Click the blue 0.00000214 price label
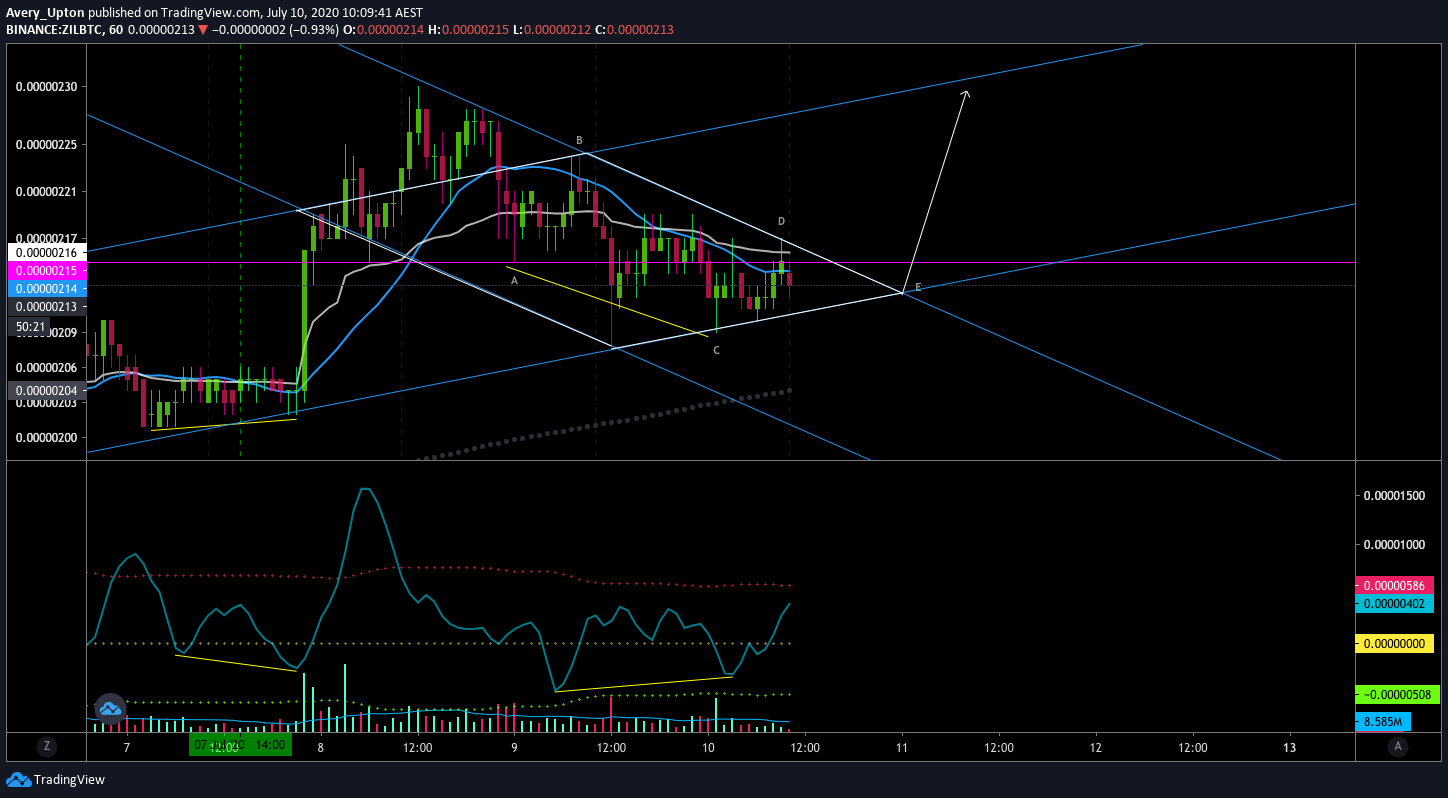 pos(46,288)
